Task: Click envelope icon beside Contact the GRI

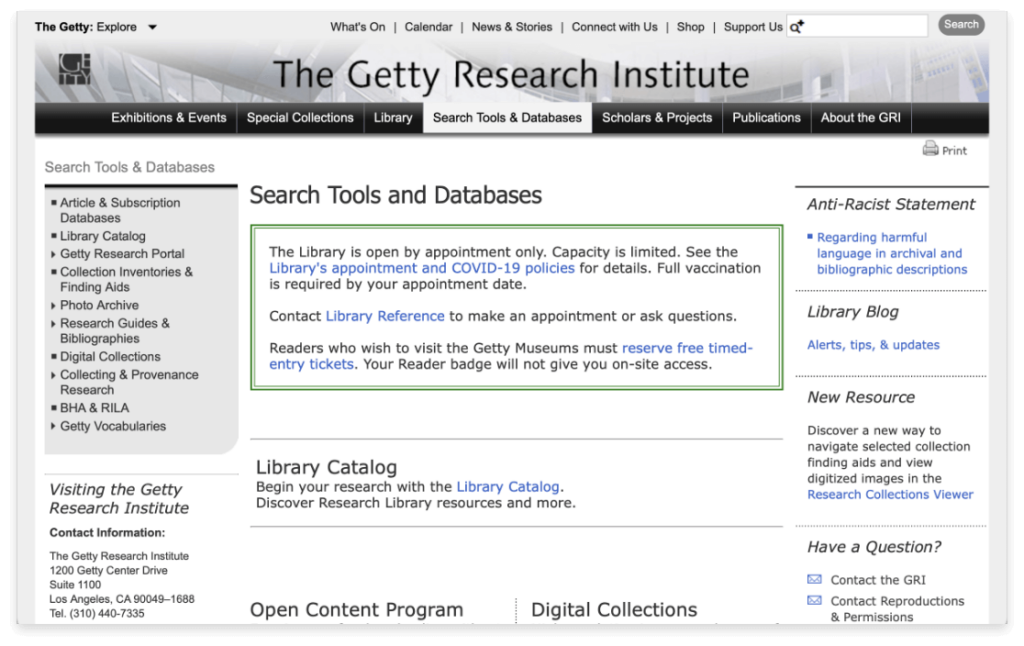Action: [x=814, y=579]
